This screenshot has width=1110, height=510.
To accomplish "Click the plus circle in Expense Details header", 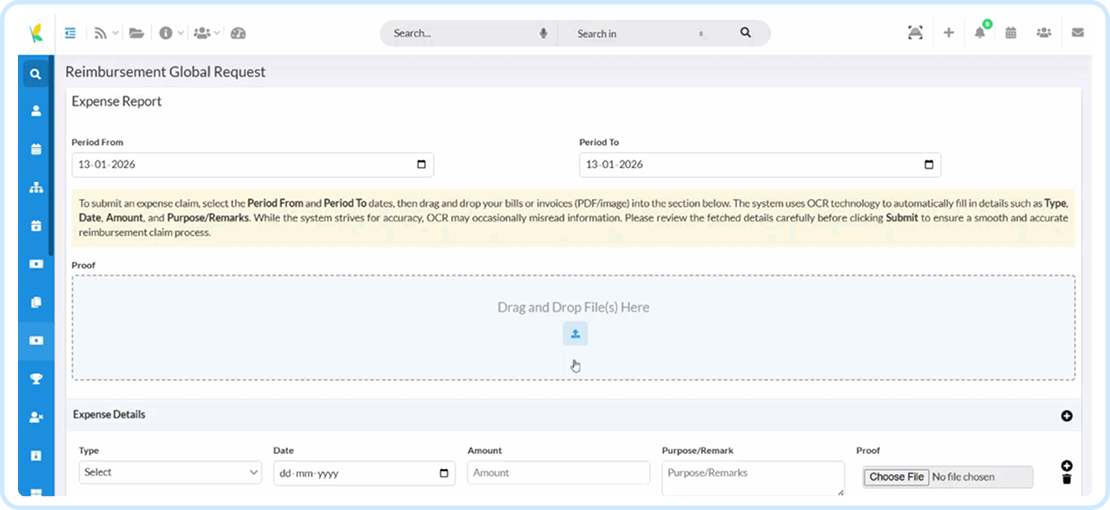I will point(1067,416).
